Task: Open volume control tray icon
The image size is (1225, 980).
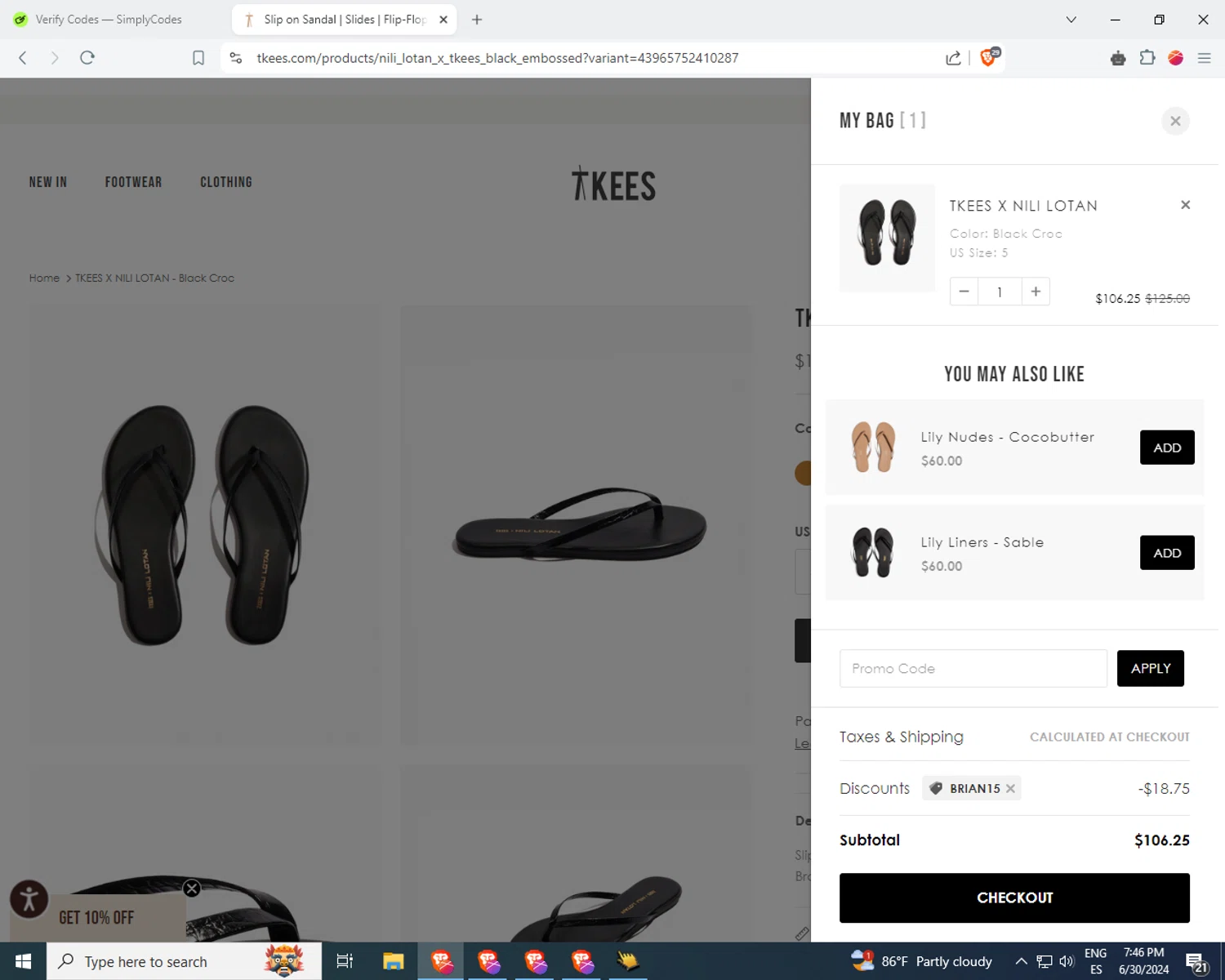Action: (x=1066, y=961)
